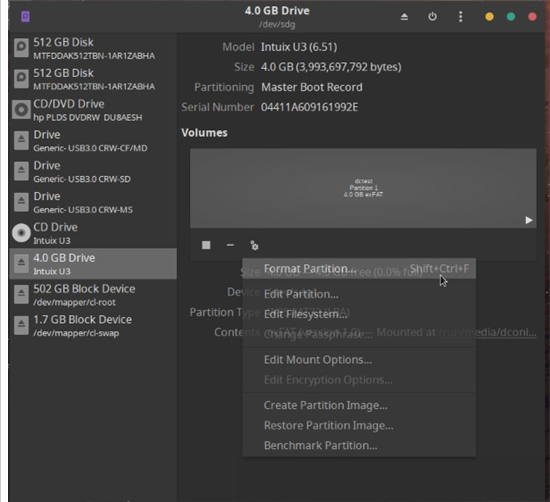
Task: Click the Master Boot Record partitioning value
Action: point(311,87)
